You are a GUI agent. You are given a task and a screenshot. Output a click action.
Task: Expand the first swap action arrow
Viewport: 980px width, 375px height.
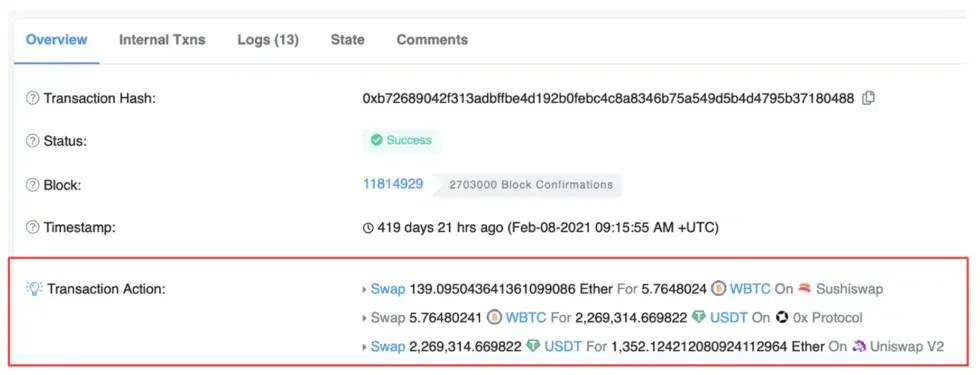point(365,289)
